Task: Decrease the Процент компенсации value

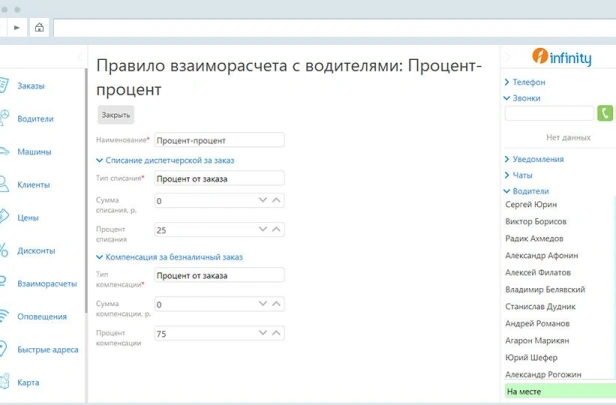Action: coord(263,334)
